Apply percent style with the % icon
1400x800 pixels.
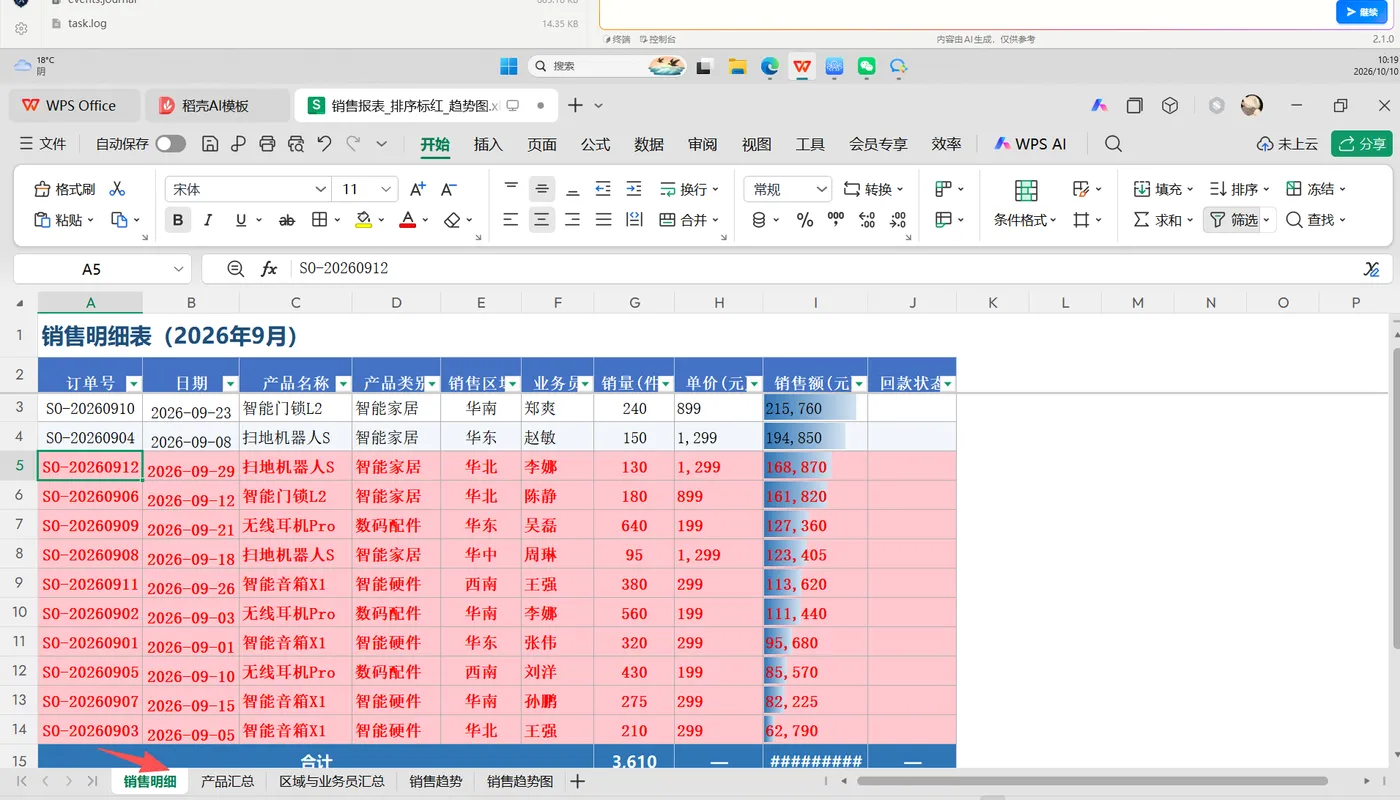[x=805, y=220]
